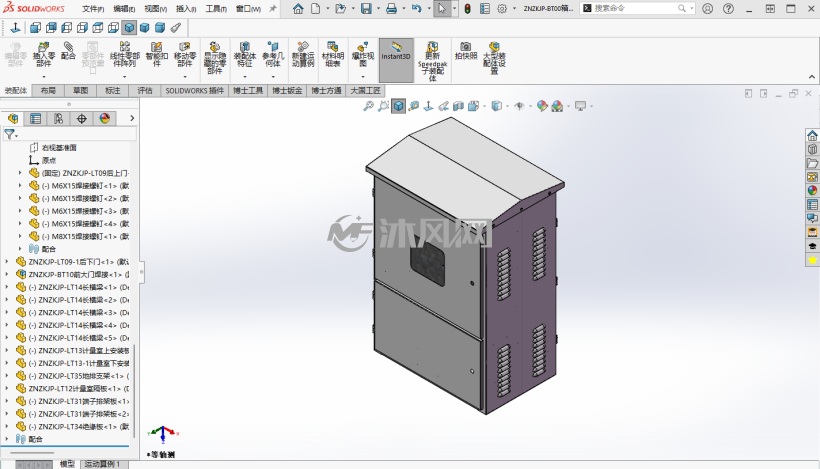The image size is (820, 469).
Task: Click the Save floppy disk icon
Action: pos(366,8)
